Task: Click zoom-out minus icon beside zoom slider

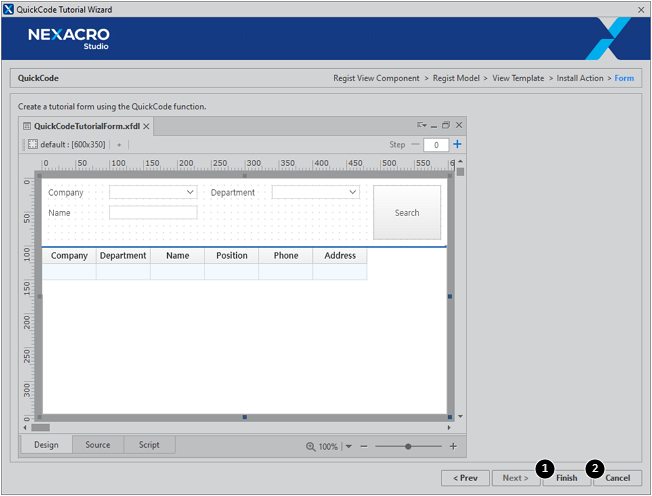Action: 364,446
